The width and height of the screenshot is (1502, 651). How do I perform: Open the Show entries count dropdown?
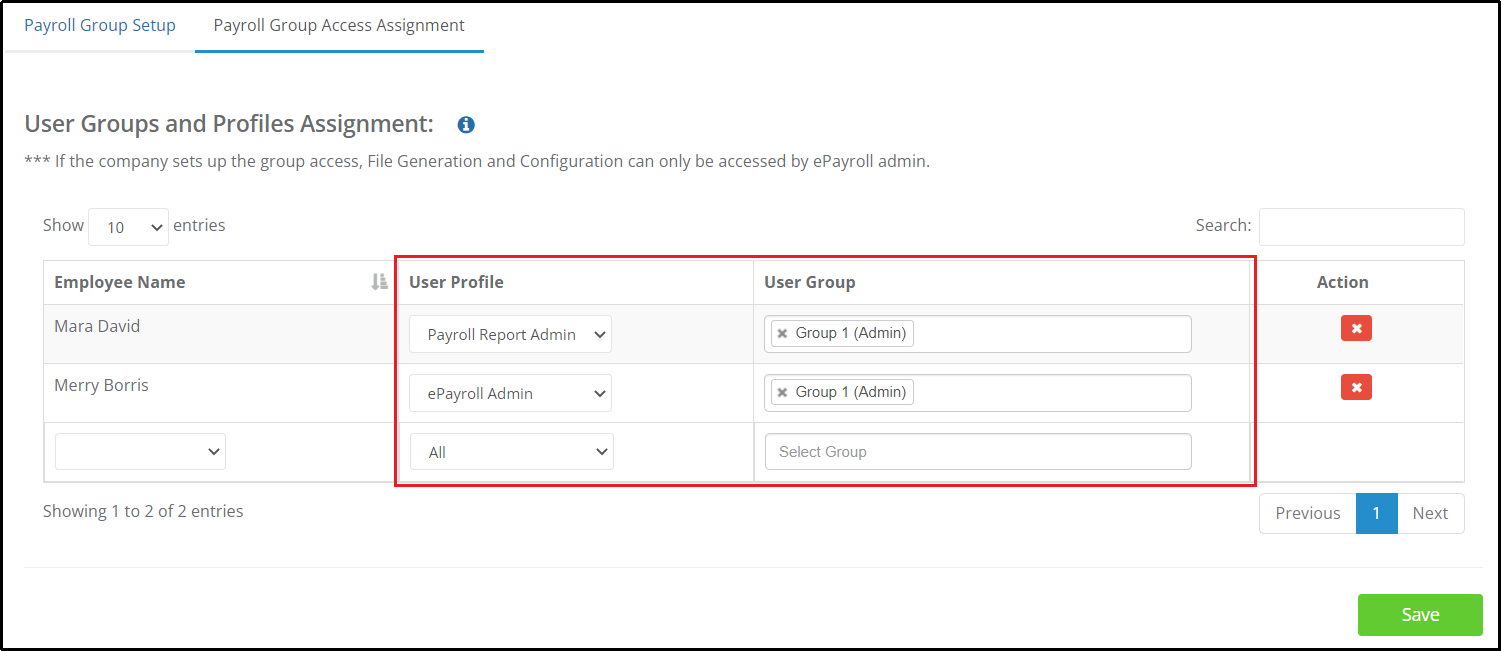(128, 227)
